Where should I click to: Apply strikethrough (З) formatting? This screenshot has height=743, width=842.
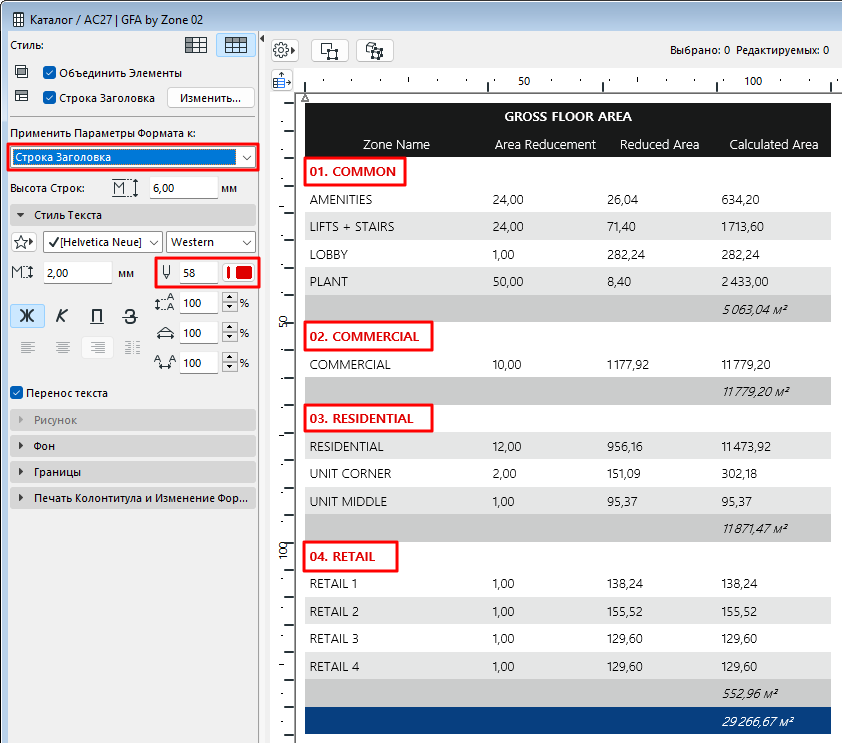130,316
